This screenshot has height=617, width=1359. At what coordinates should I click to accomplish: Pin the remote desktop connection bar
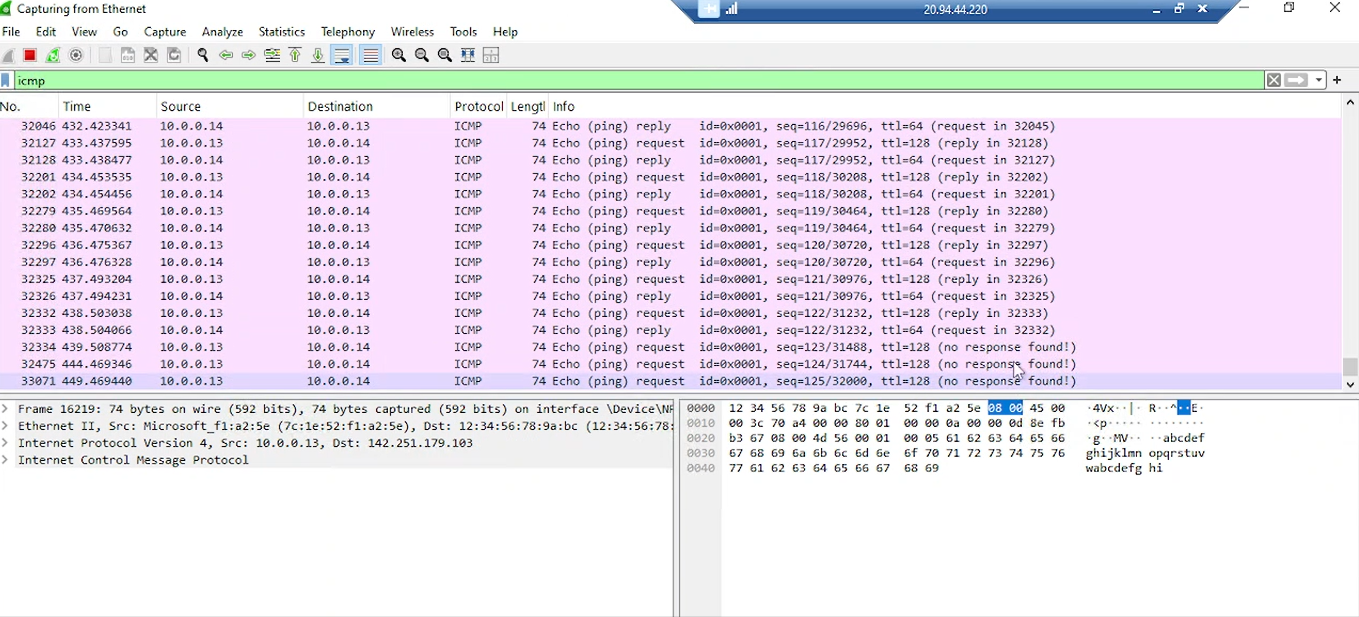[x=708, y=10]
